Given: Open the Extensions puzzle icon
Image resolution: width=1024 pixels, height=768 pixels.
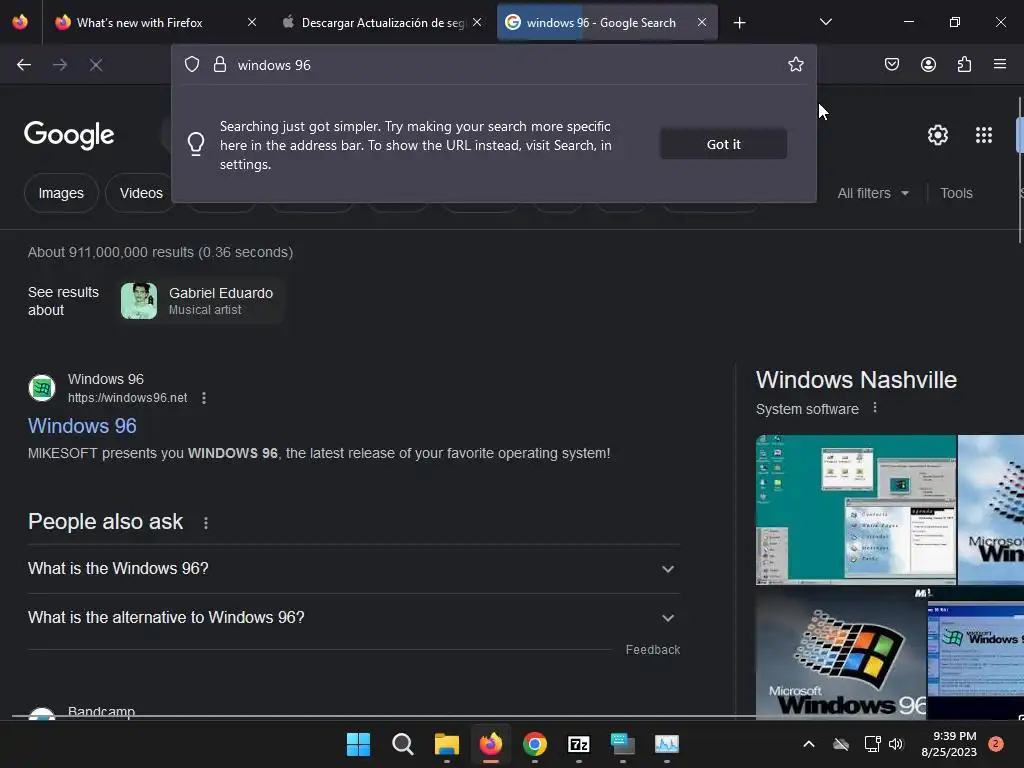Looking at the screenshot, I should 964,65.
